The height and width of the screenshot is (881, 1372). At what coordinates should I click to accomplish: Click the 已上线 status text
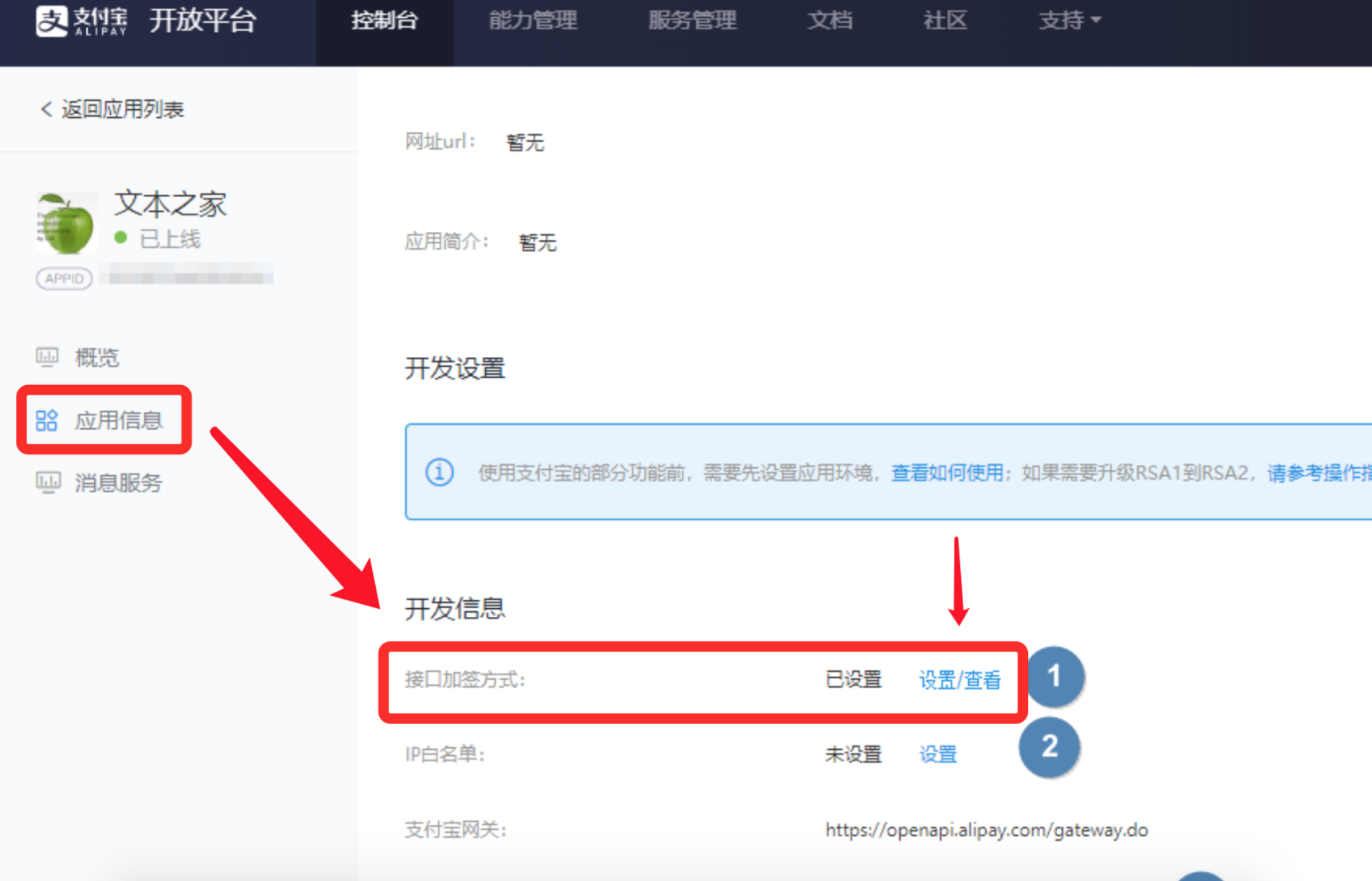click(x=170, y=239)
